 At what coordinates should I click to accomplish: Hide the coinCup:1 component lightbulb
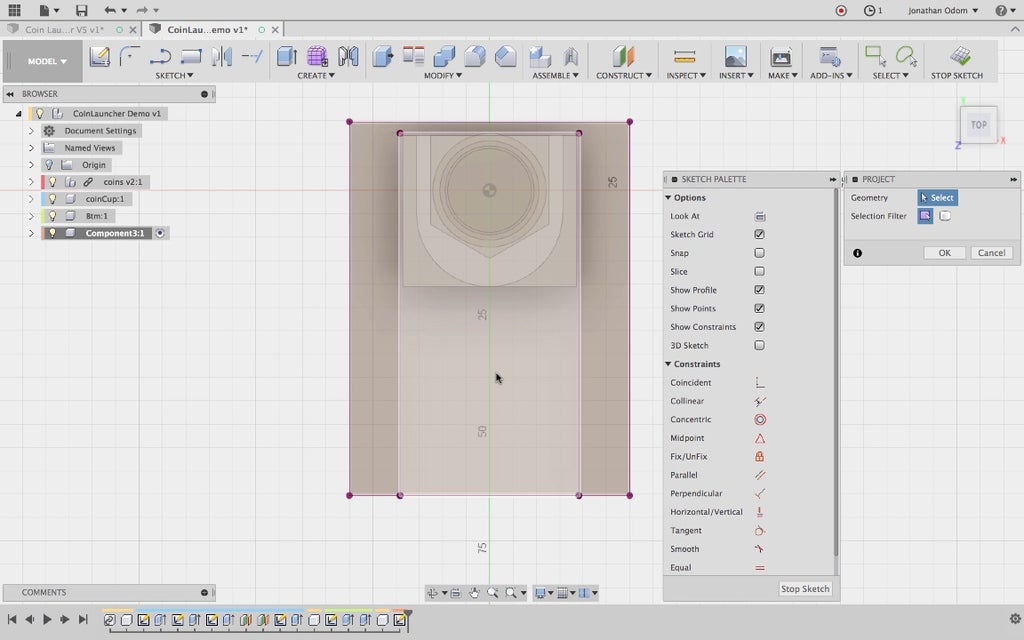pyautogui.click(x=52, y=199)
